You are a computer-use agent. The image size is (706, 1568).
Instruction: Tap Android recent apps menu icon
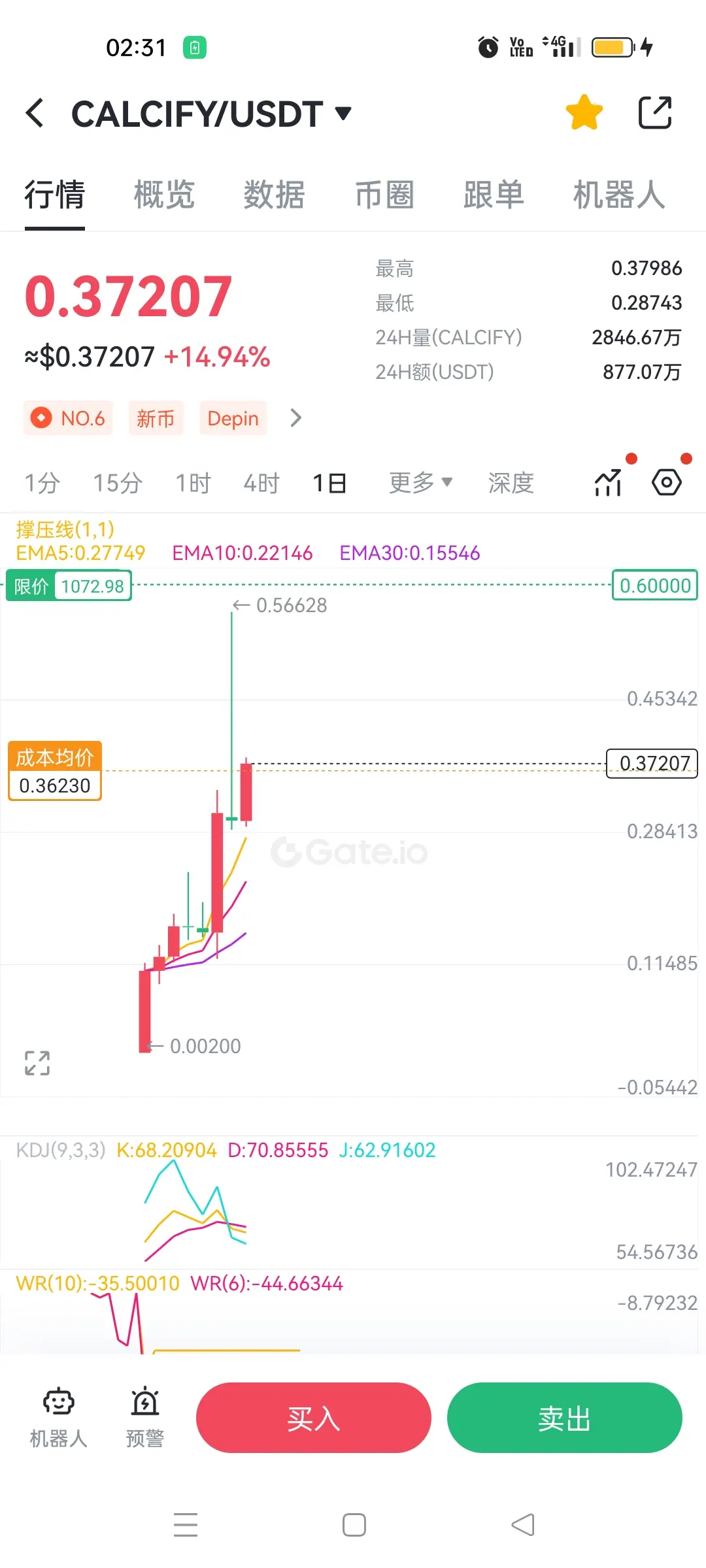point(186,1525)
